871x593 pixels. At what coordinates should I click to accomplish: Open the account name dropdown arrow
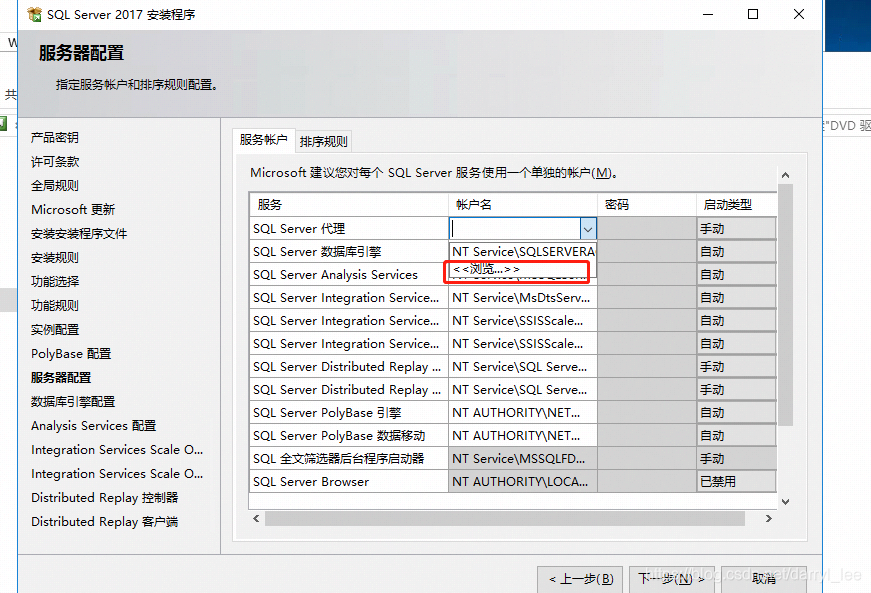click(588, 229)
